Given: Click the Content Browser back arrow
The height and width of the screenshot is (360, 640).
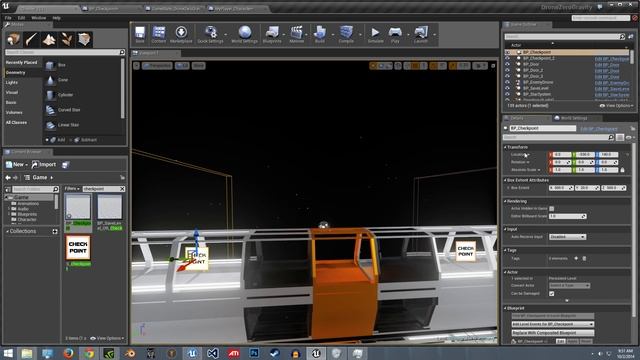Looking at the screenshot, I should pyautogui.click(x=8, y=178).
